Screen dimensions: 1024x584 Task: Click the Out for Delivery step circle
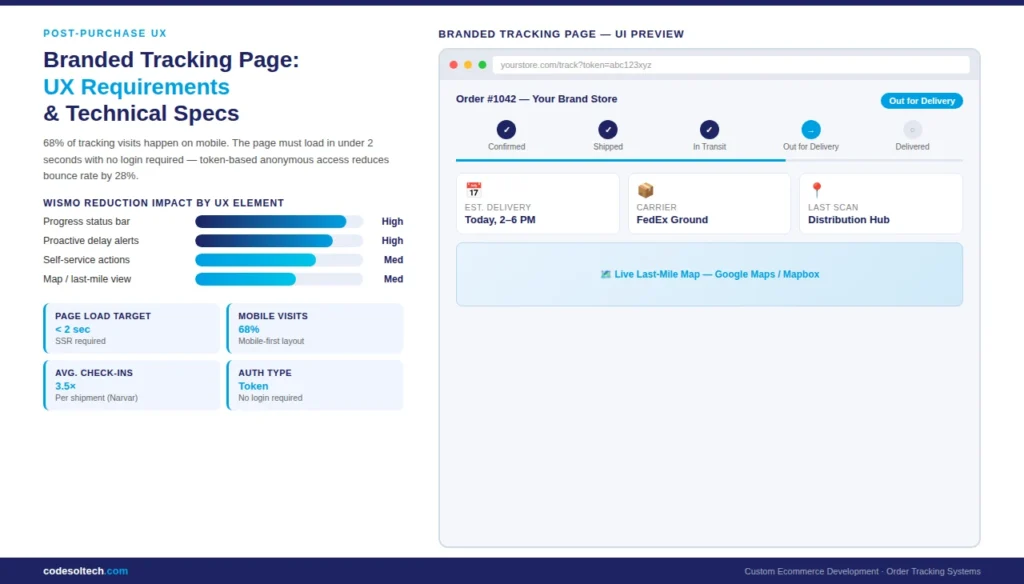click(811, 129)
